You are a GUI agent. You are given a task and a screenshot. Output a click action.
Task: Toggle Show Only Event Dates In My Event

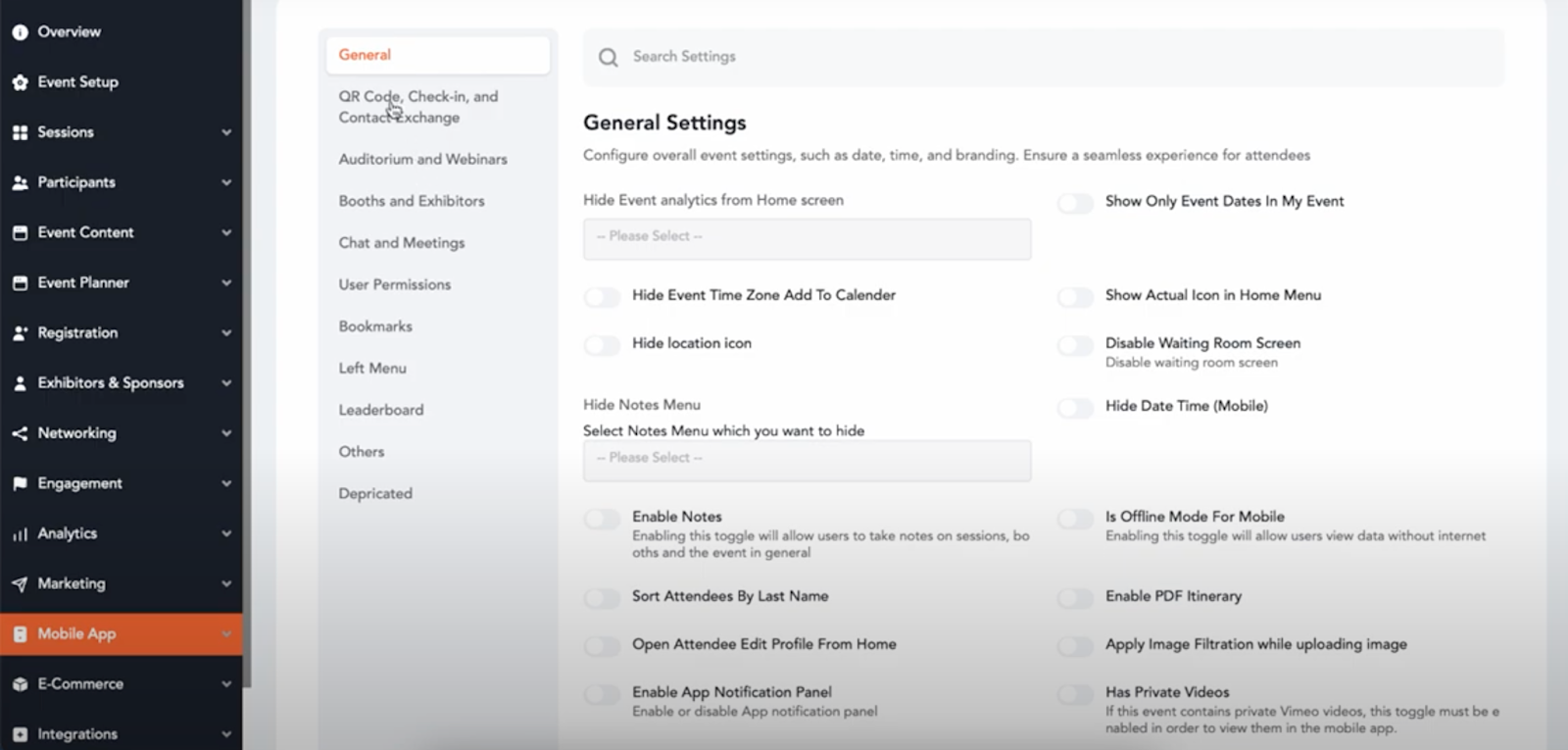pos(1075,203)
